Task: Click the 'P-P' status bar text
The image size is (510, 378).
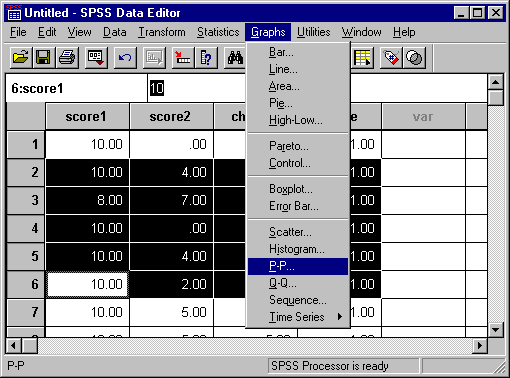Action: coord(16,366)
